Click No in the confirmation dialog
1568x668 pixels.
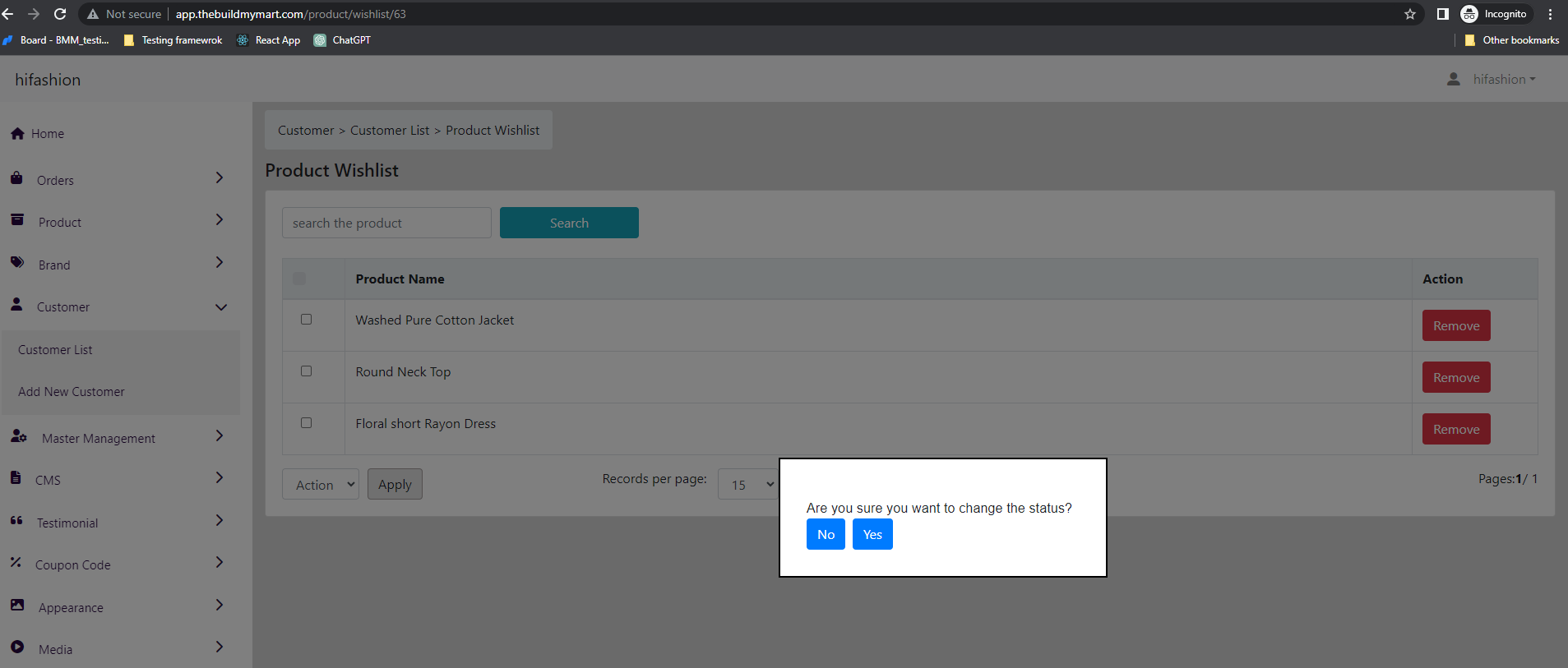[x=826, y=534]
